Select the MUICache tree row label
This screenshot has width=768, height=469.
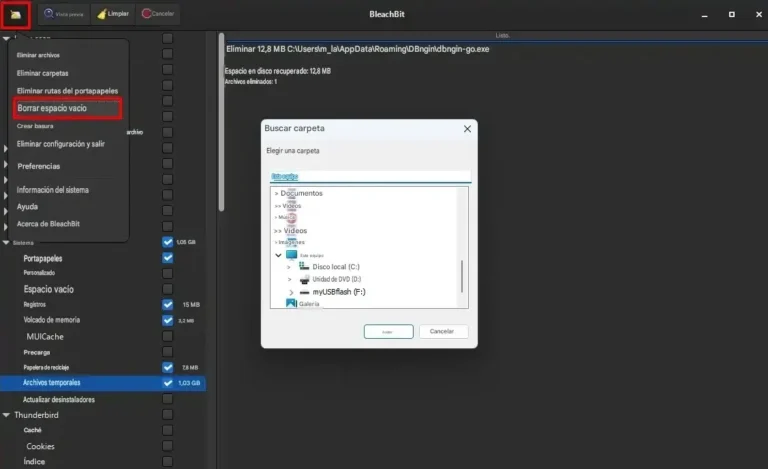tap(45, 337)
